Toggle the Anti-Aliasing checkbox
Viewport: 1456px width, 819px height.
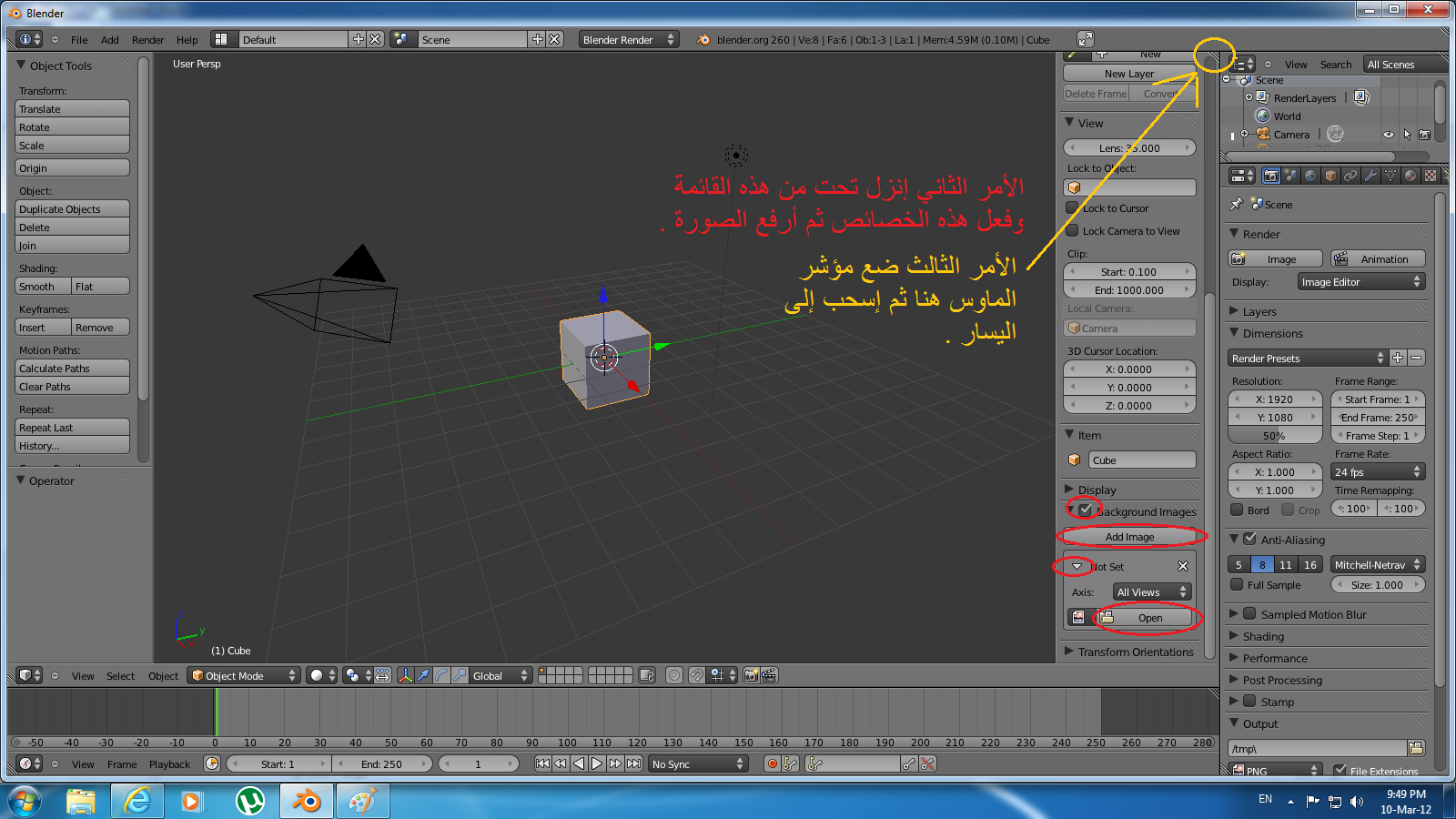coord(1250,539)
